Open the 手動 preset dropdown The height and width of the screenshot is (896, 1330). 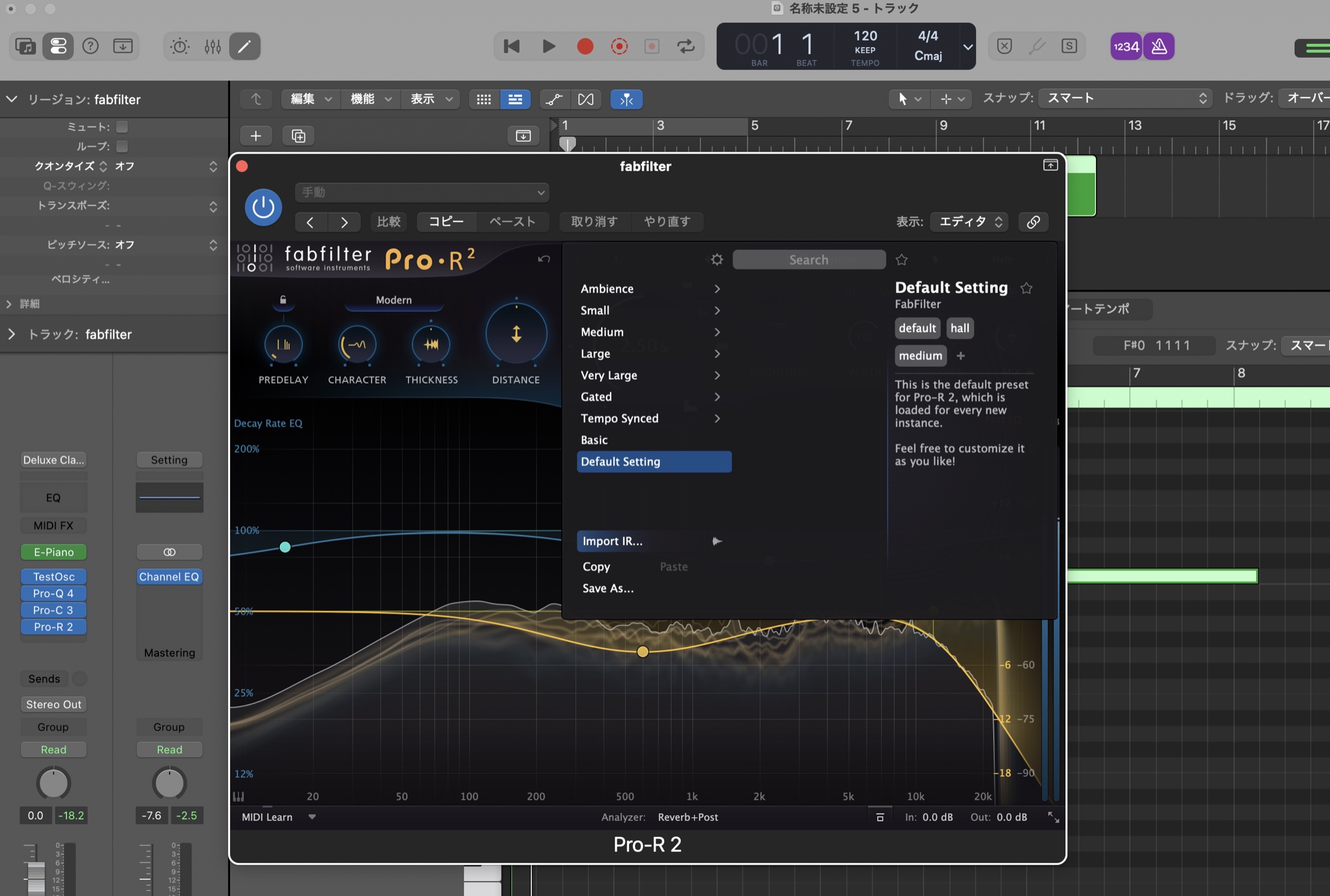422,192
